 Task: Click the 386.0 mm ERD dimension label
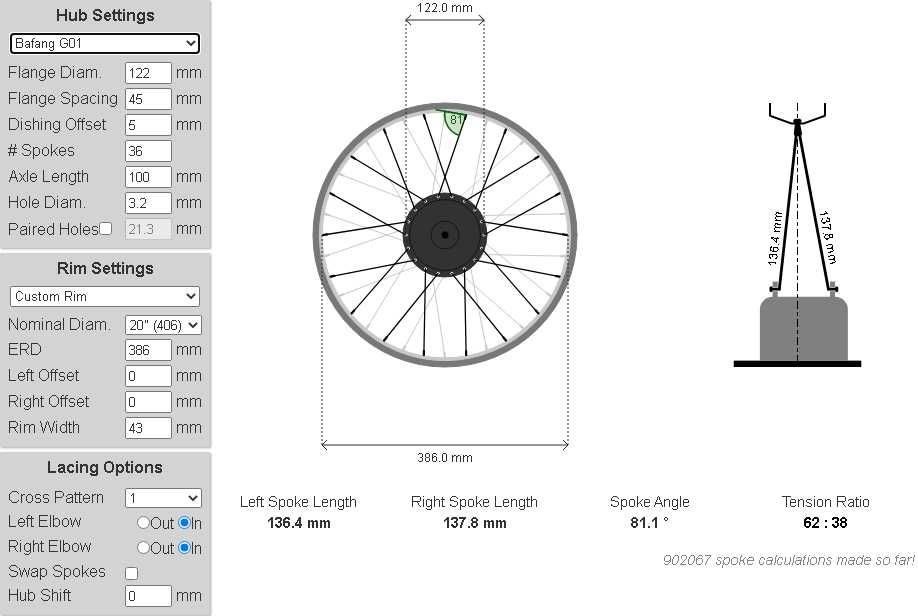coord(445,458)
